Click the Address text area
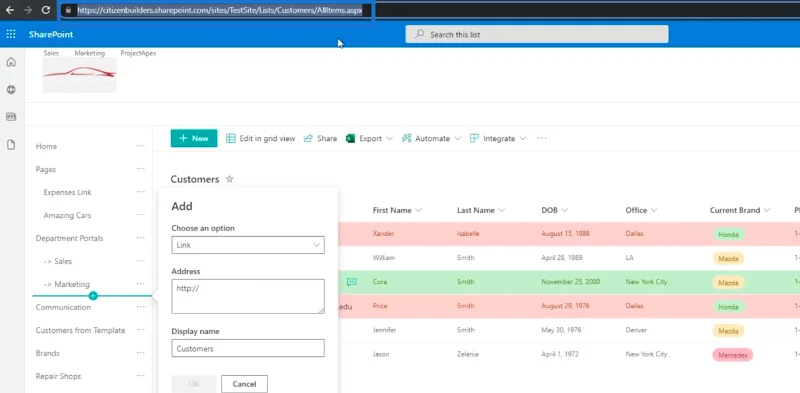Image resolution: width=800 pixels, height=393 pixels. click(248, 296)
